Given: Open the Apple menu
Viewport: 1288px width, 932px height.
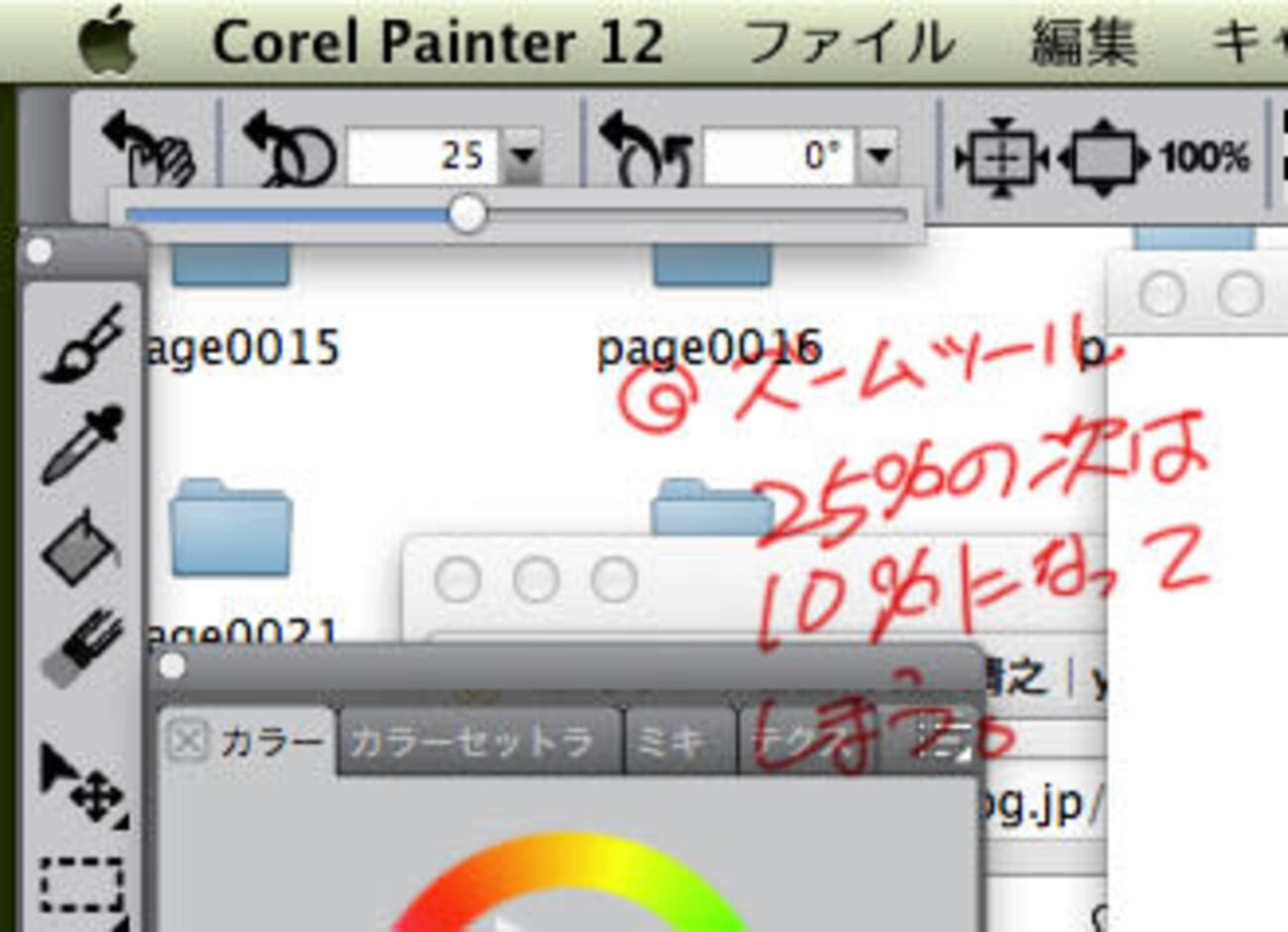Looking at the screenshot, I should tap(107, 40).
